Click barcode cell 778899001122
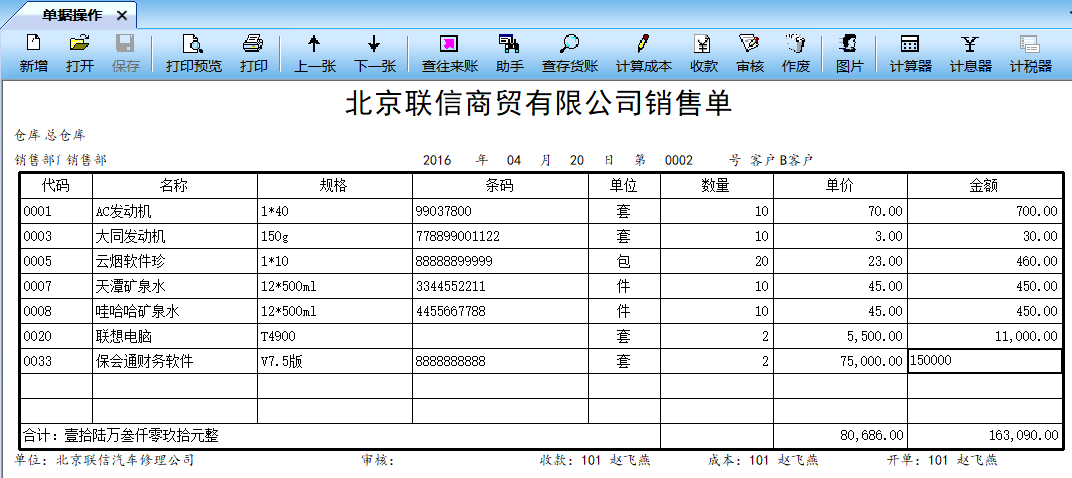The height and width of the screenshot is (478, 1072). pyautogui.click(x=500, y=237)
